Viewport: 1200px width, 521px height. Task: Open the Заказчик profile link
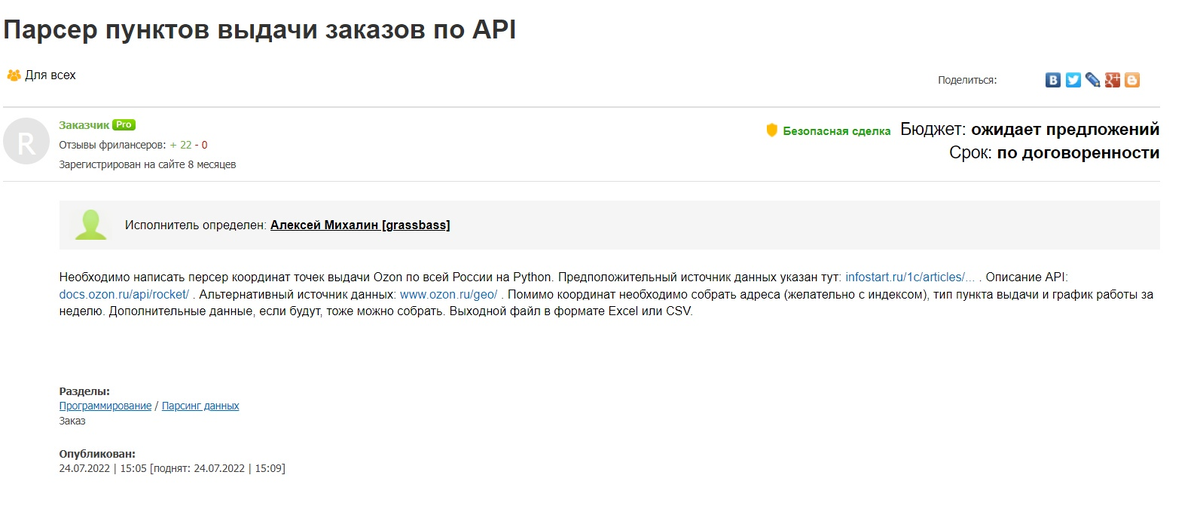click(84, 125)
